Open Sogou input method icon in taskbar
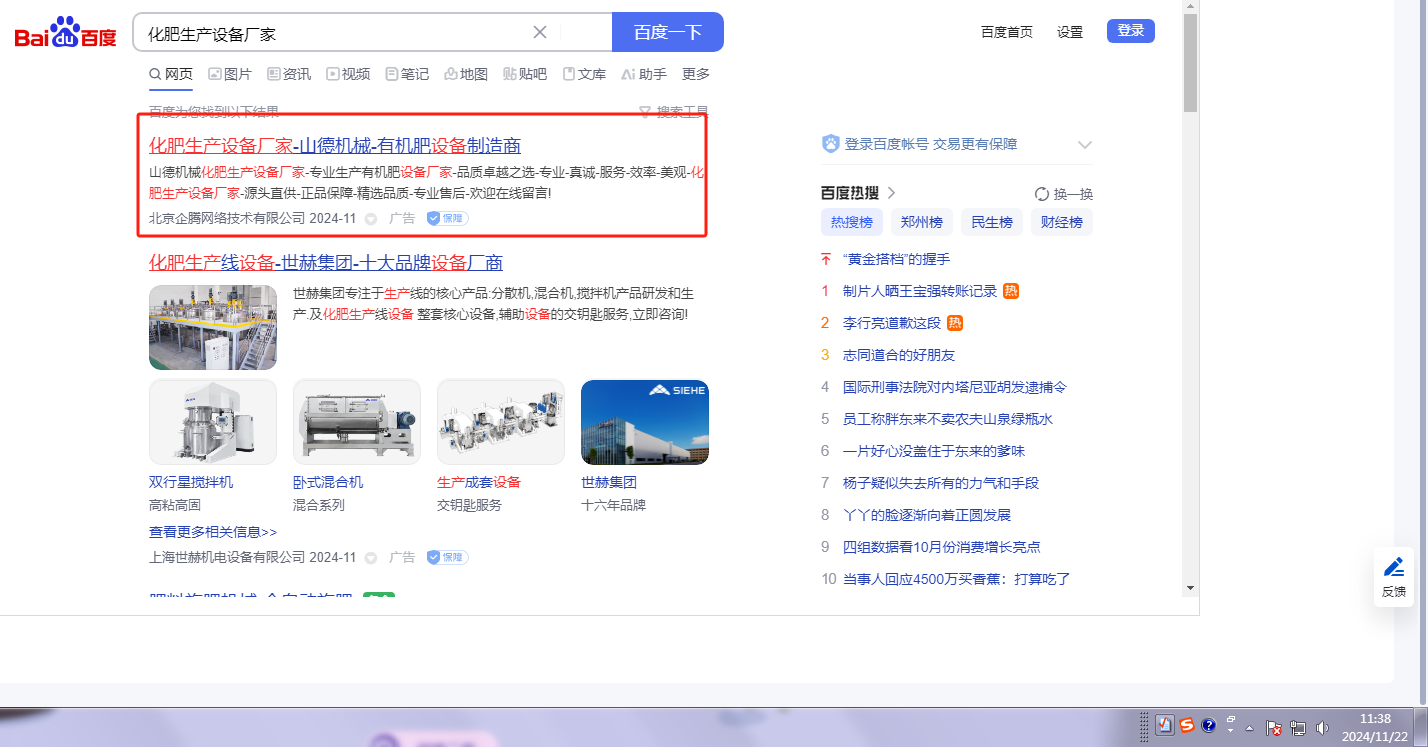 click(1187, 725)
